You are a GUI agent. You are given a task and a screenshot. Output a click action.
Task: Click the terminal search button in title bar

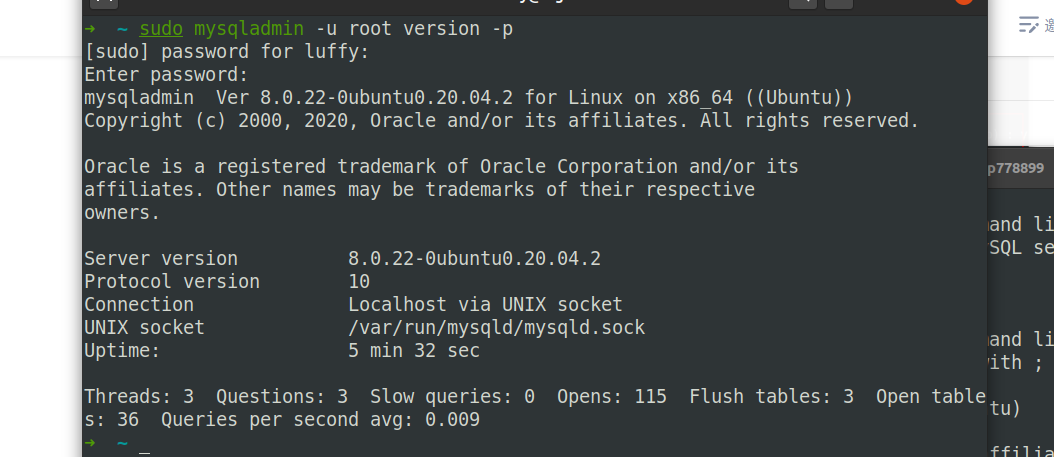[x=802, y=3]
